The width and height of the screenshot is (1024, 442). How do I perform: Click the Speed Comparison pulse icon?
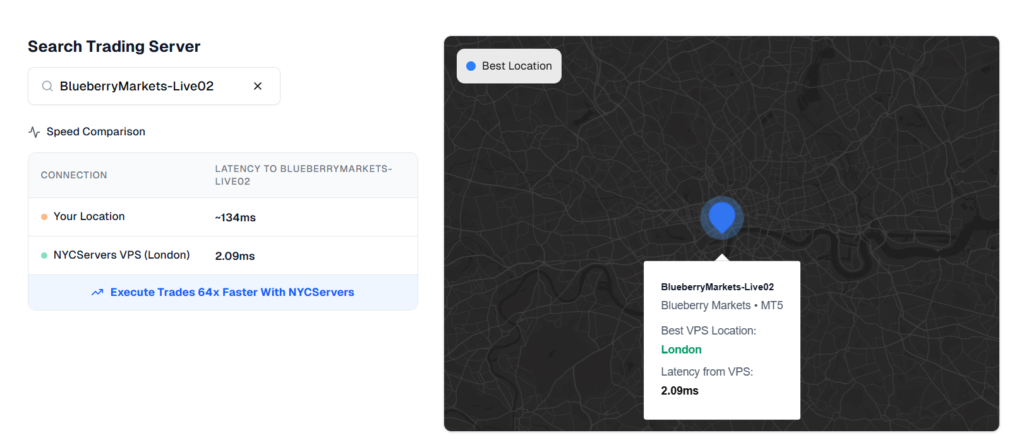click(x=34, y=132)
